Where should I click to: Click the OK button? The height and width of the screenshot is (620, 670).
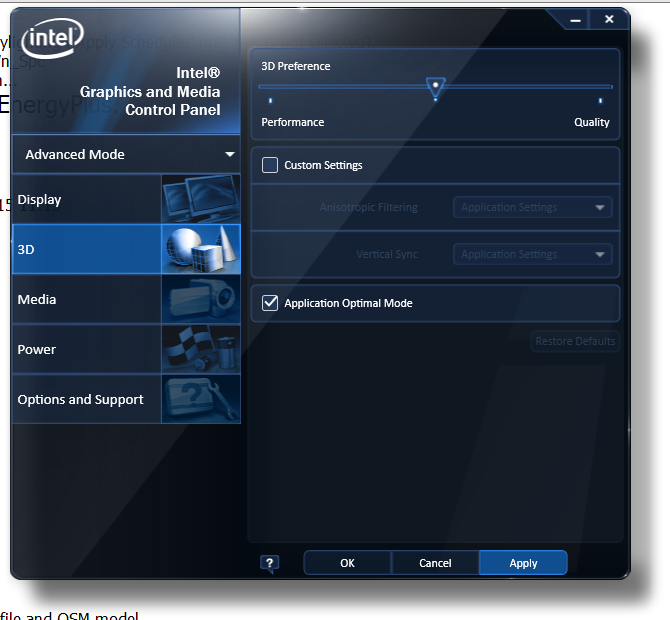[347, 563]
